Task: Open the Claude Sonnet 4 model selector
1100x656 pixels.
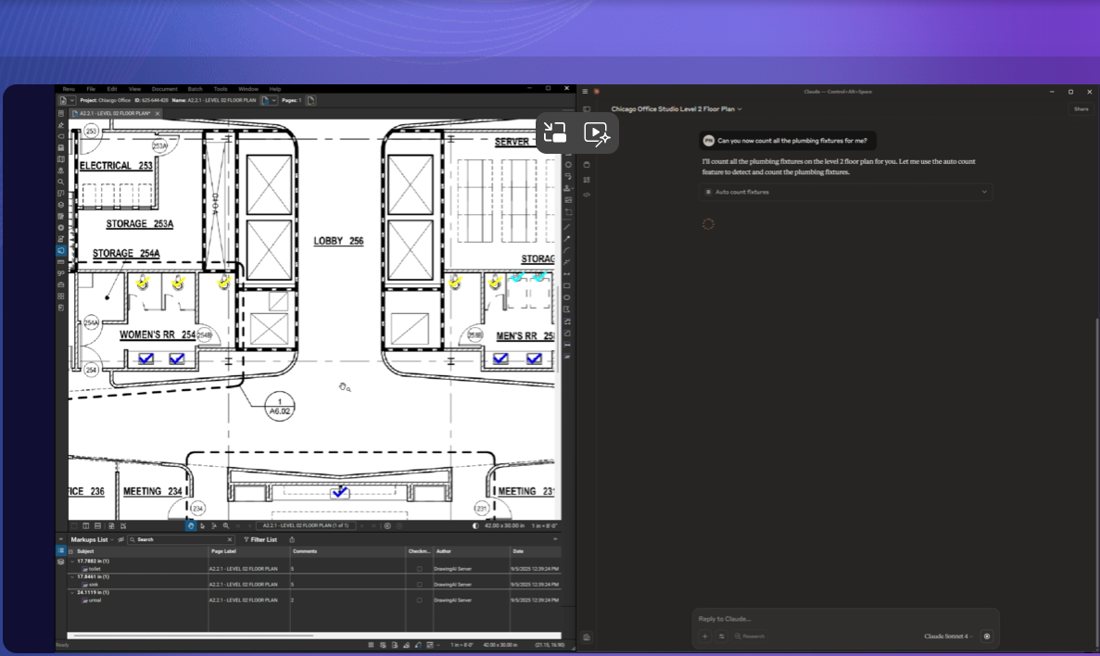Action: pyautogui.click(x=944, y=636)
